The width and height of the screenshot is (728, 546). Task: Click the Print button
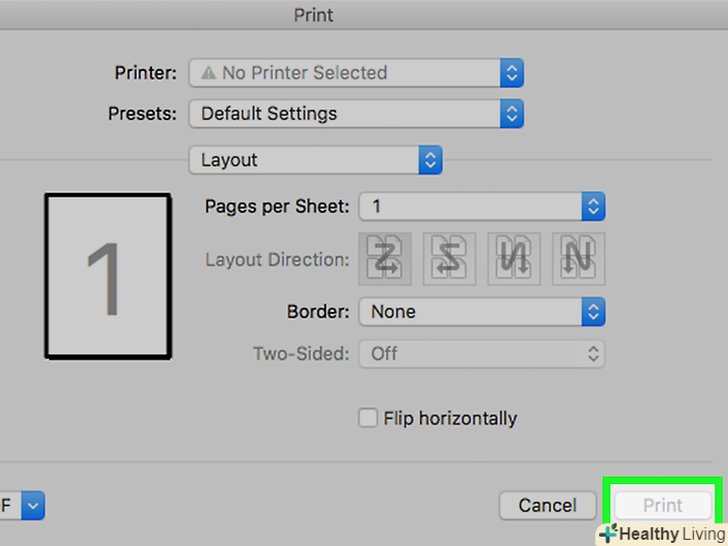click(662, 506)
